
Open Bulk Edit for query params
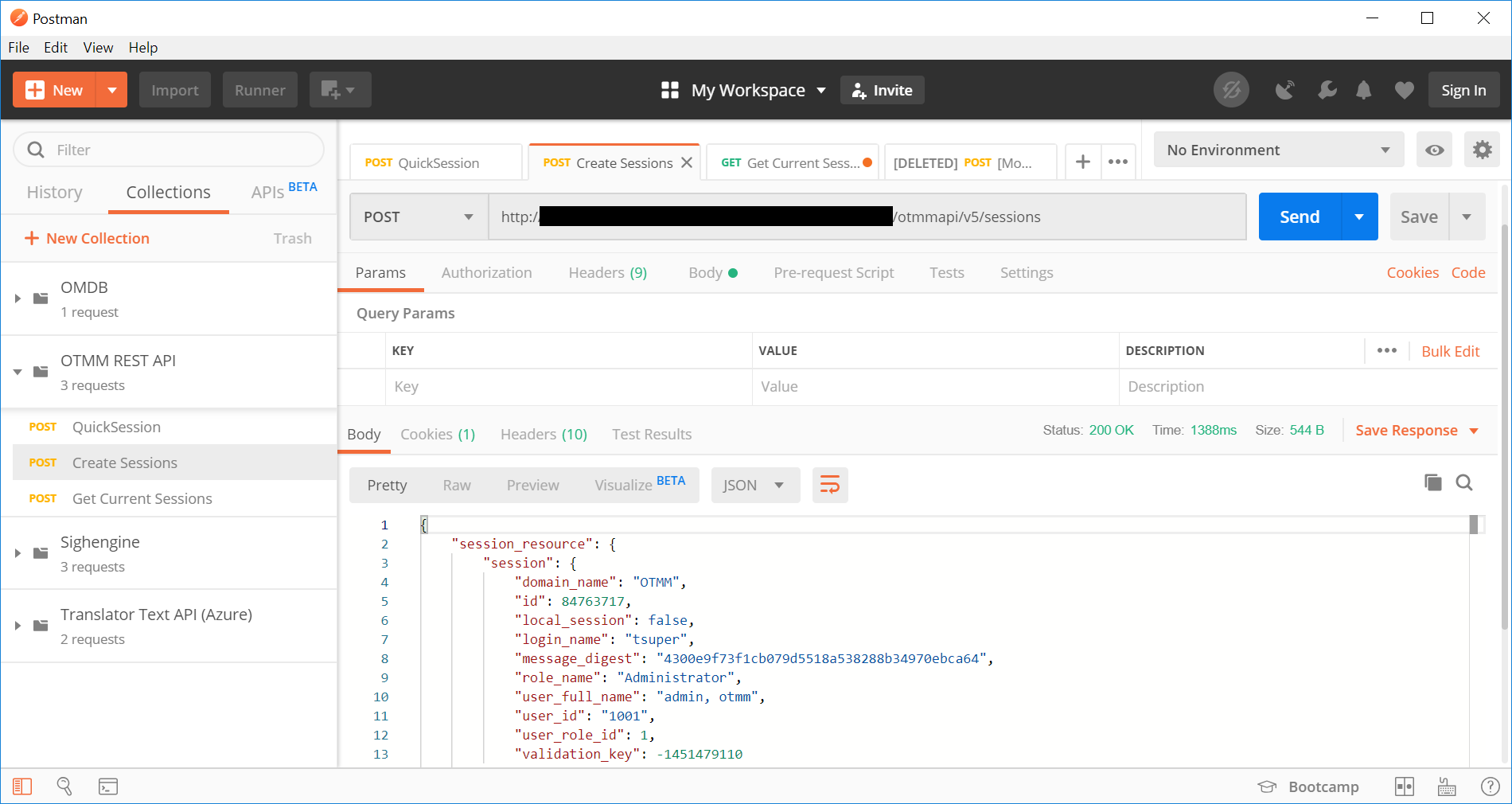(x=1450, y=350)
